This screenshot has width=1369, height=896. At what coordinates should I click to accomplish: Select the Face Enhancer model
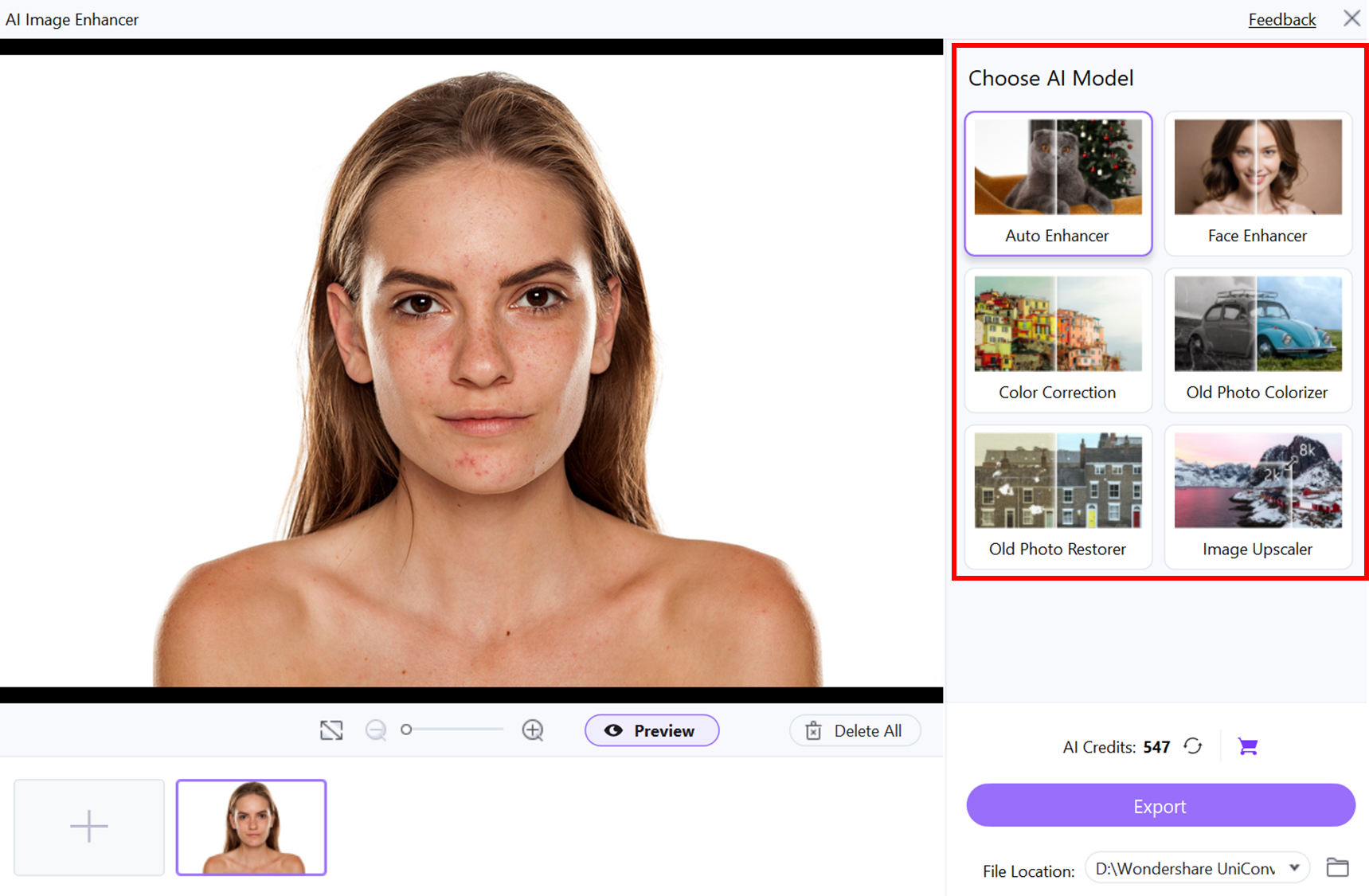tap(1258, 184)
